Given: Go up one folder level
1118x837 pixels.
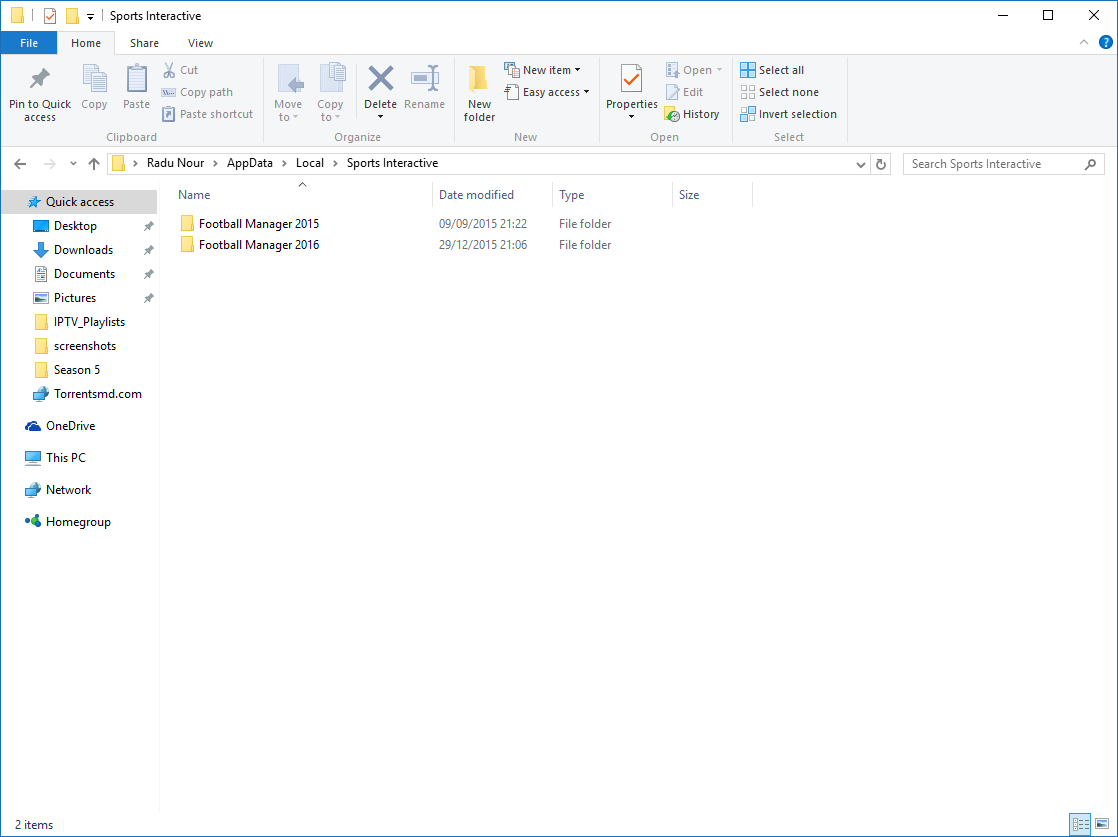Looking at the screenshot, I should tap(93, 164).
